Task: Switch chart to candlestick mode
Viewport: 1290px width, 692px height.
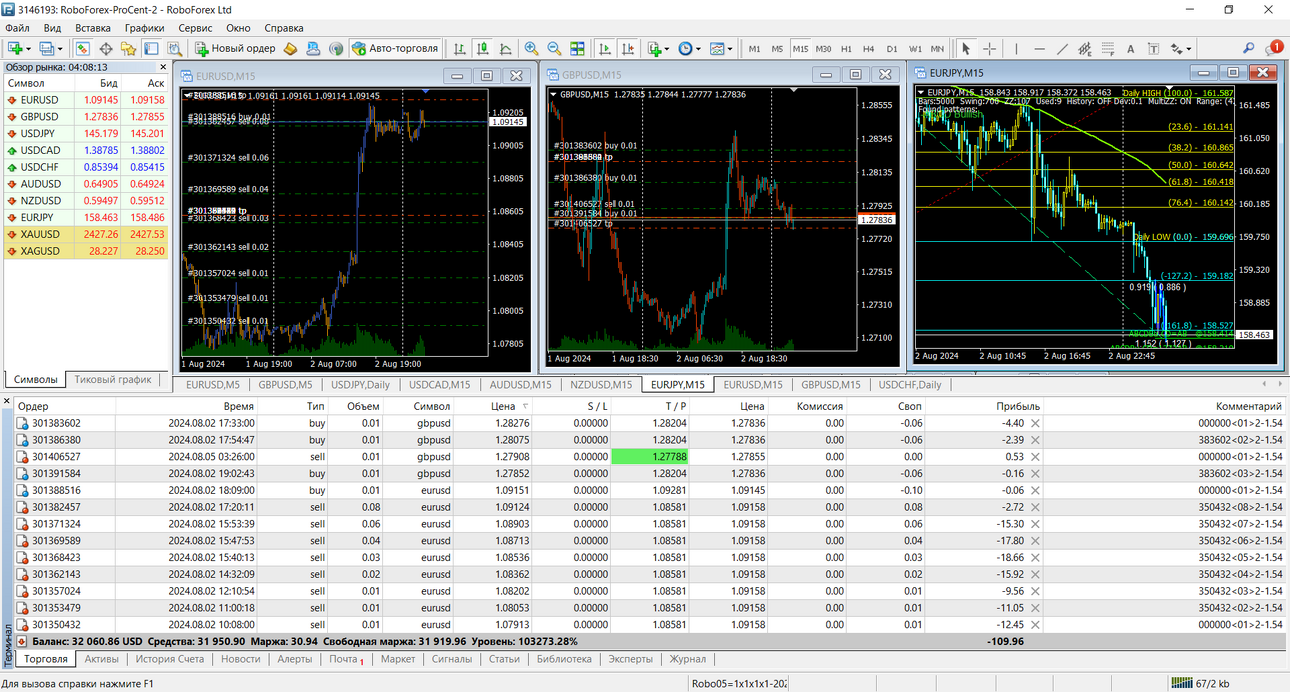Action: [482, 48]
